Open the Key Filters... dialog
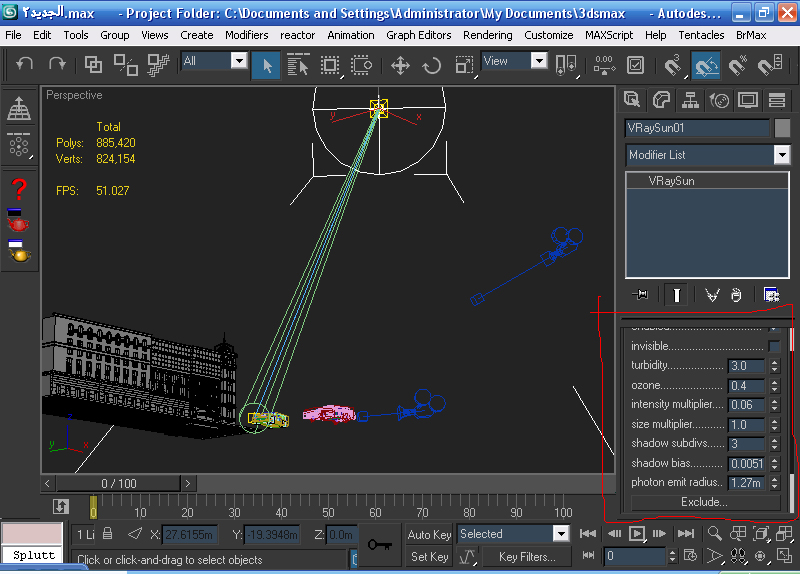This screenshot has height=574, width=800. pos(527,557)
